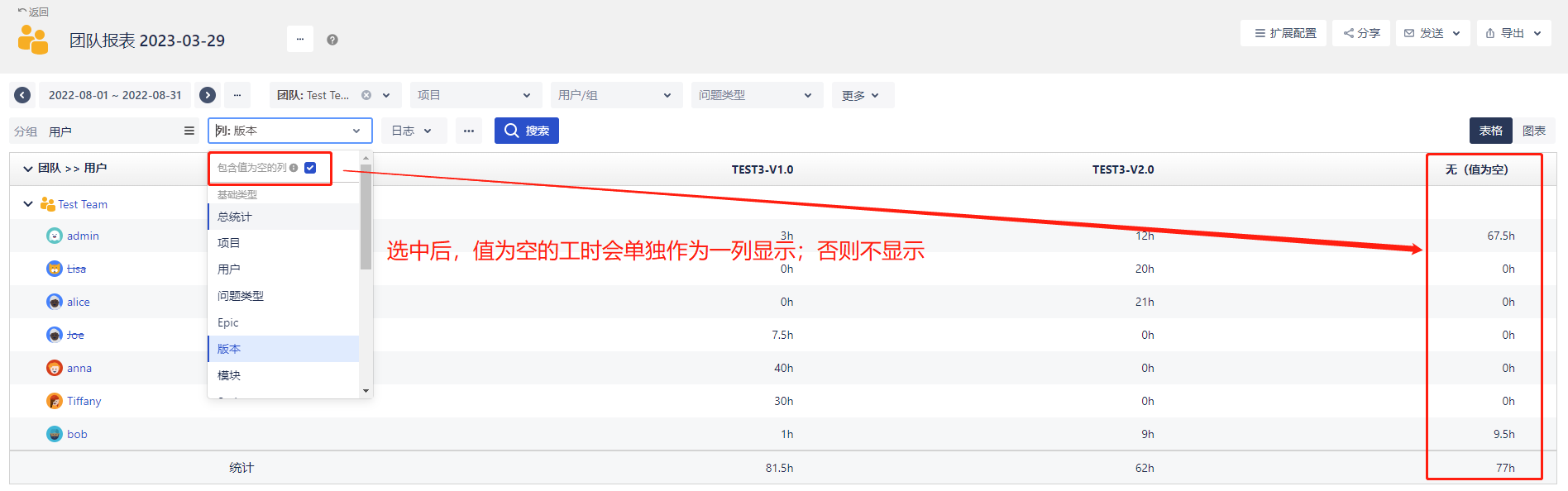Viewport: 1568px width, 491px height.
Task: Uncheck the include empty-value columns checkbox
Action: pyautogui.click(x=310, y=168)
